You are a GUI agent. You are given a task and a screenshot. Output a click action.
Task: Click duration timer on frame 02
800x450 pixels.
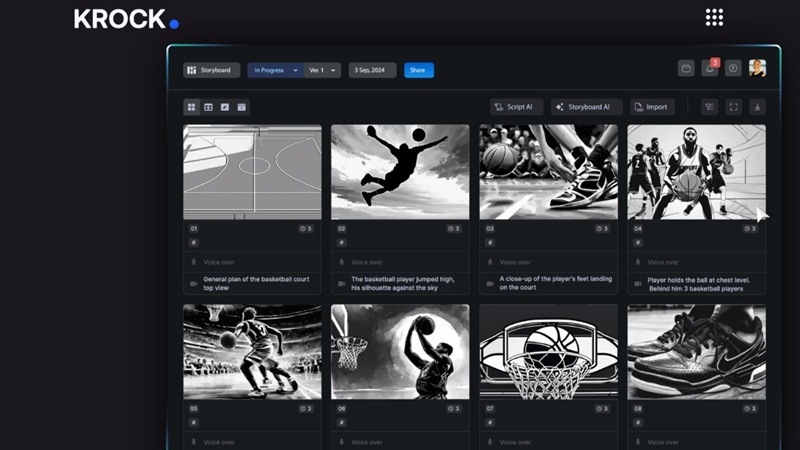click(x=454, y=229)
